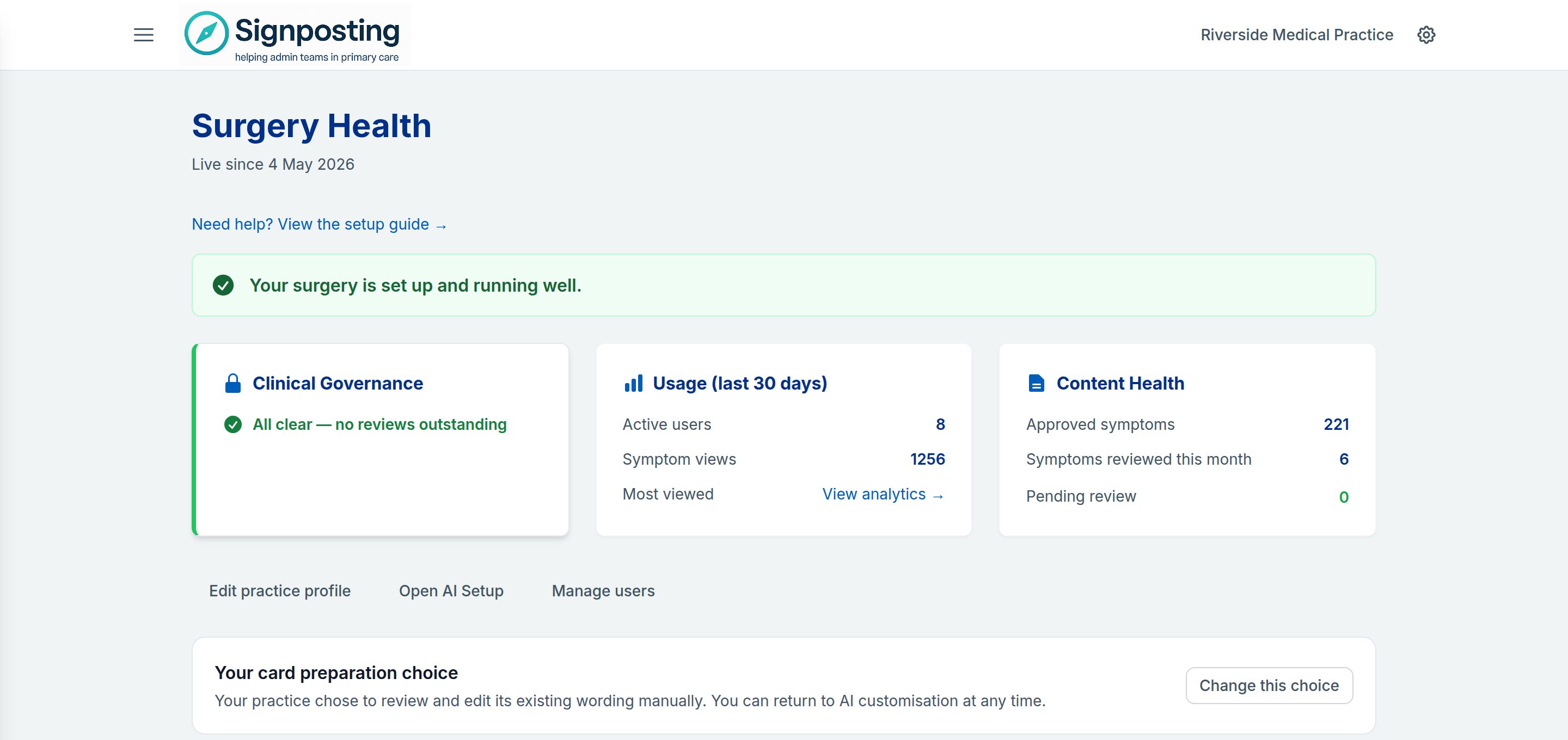Click the green check icon in the status banner
The image size is (1568, 740).
223,285
